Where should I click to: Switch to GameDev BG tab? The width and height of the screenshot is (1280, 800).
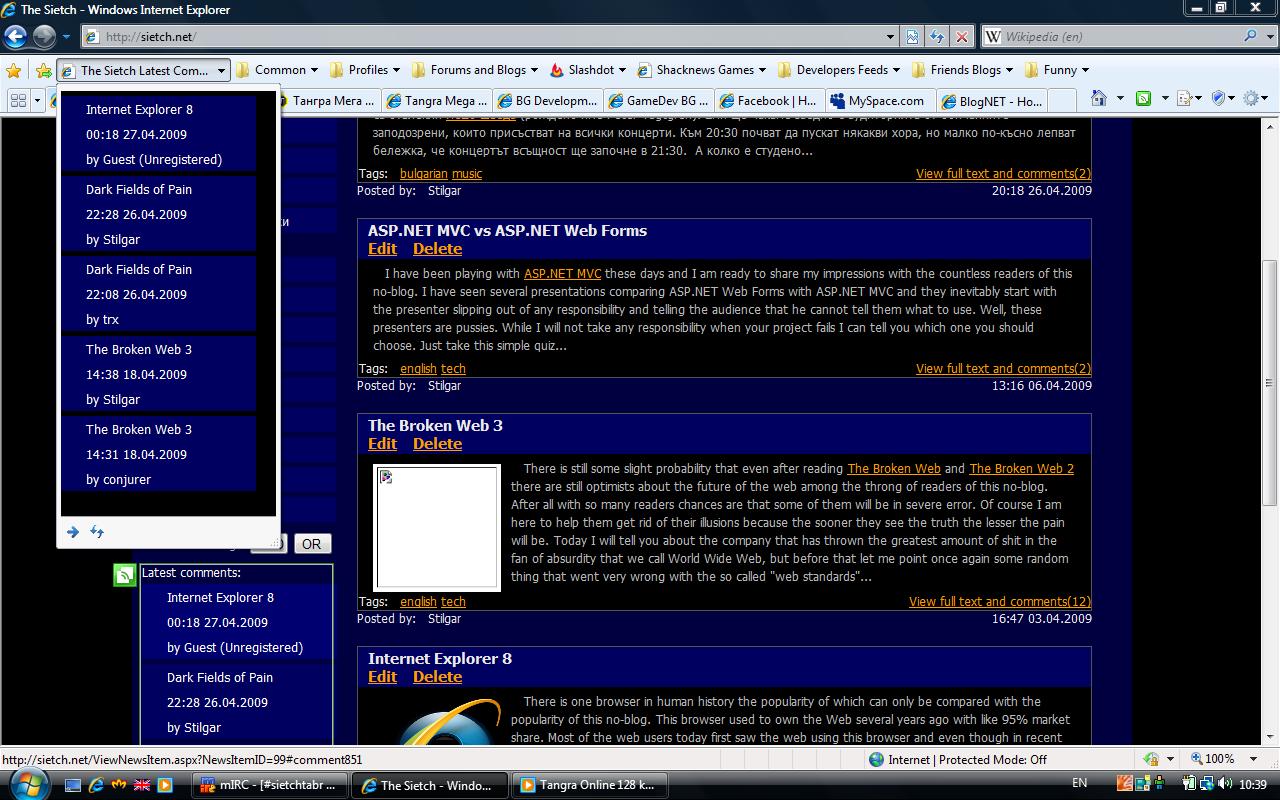(659, 100)
